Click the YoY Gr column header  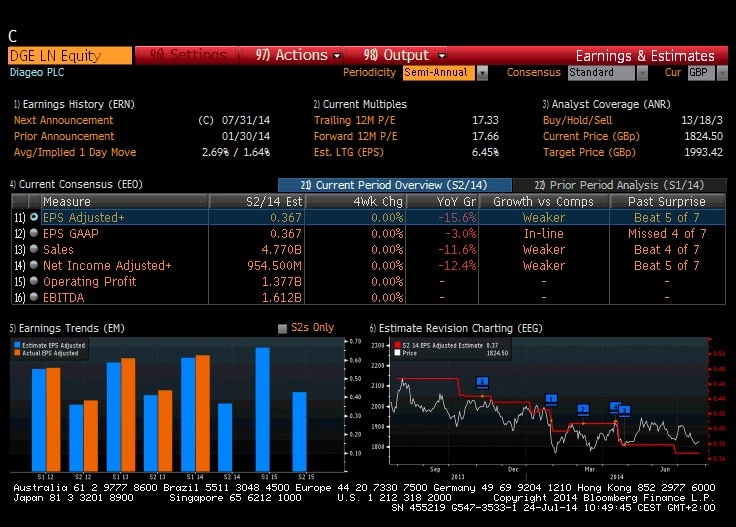click(442, 201)
